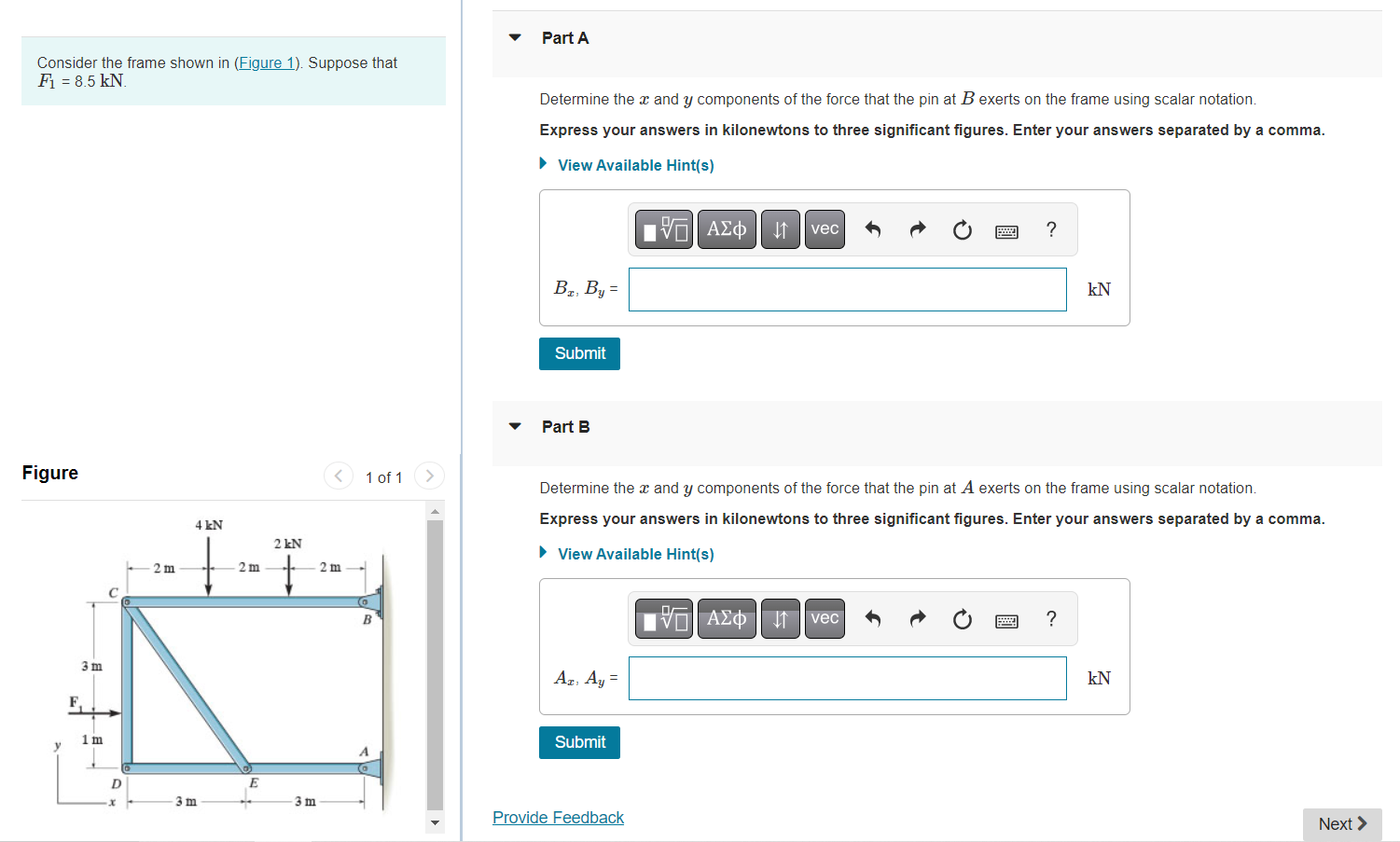Go to previous figure arrow
Image resolution: width=1400 pixels, height=842 pixels.
click(x=339, y=476)
